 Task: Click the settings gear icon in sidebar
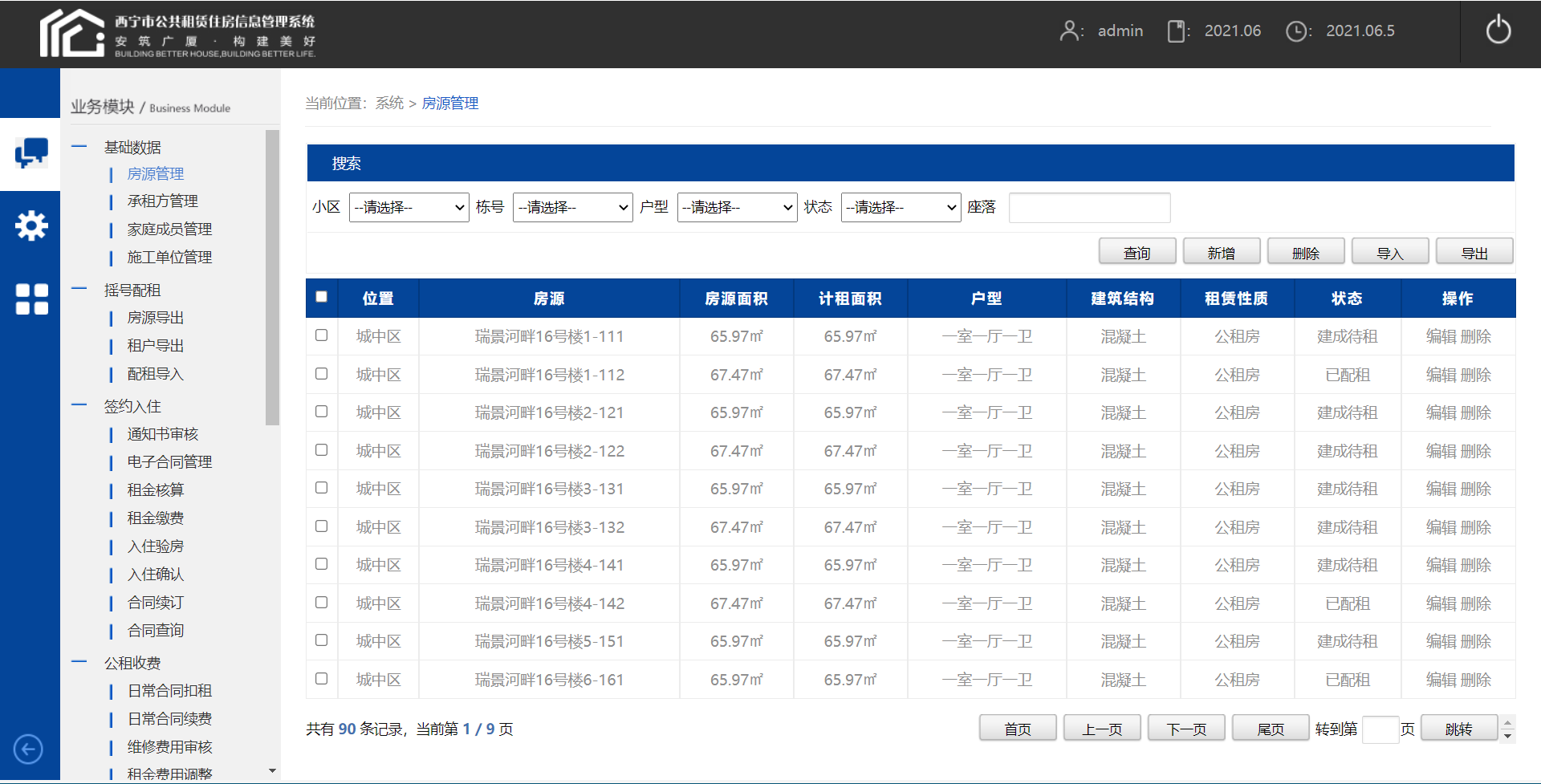point(30,225)
